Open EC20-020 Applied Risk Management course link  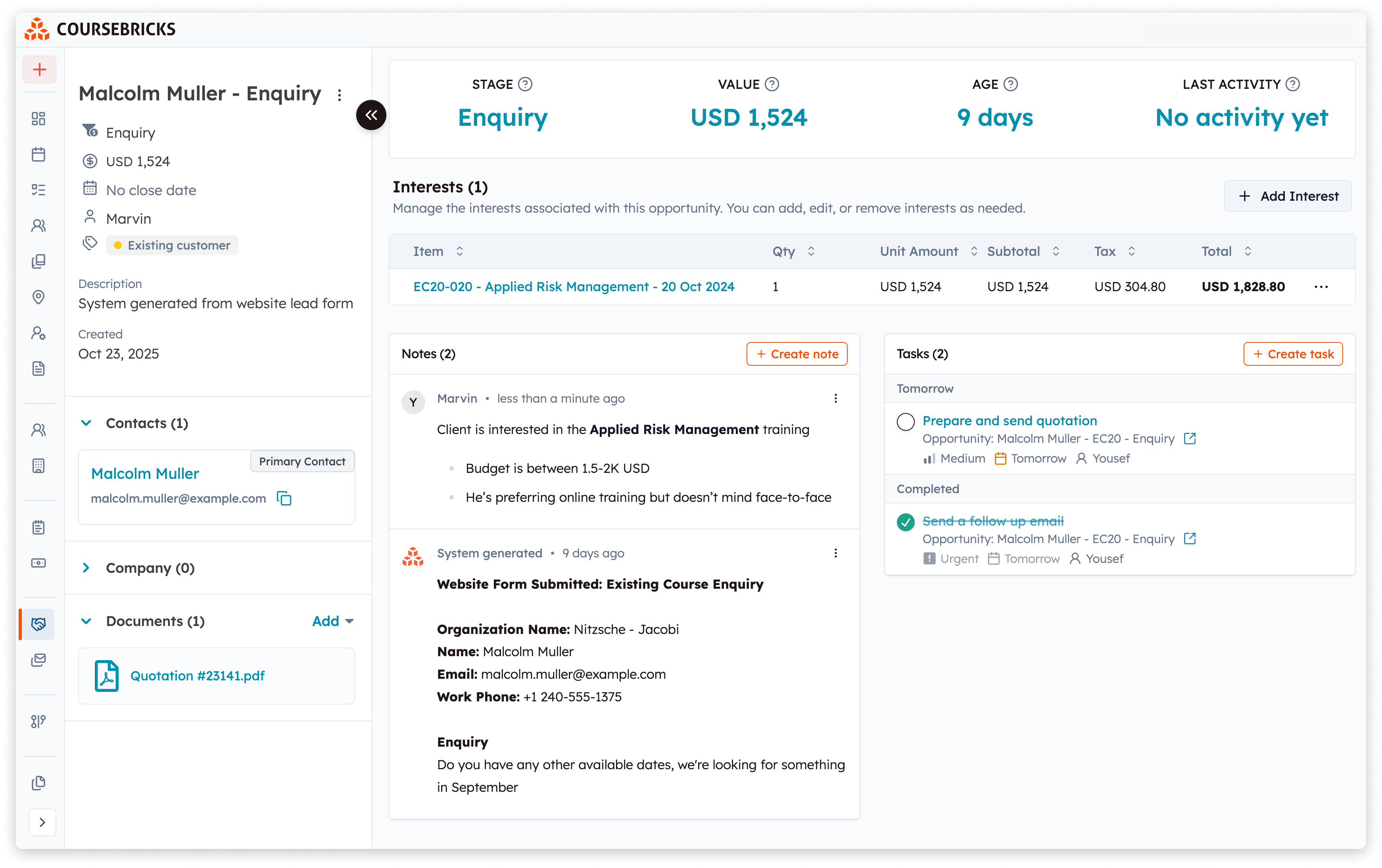[x=574, y=286]
